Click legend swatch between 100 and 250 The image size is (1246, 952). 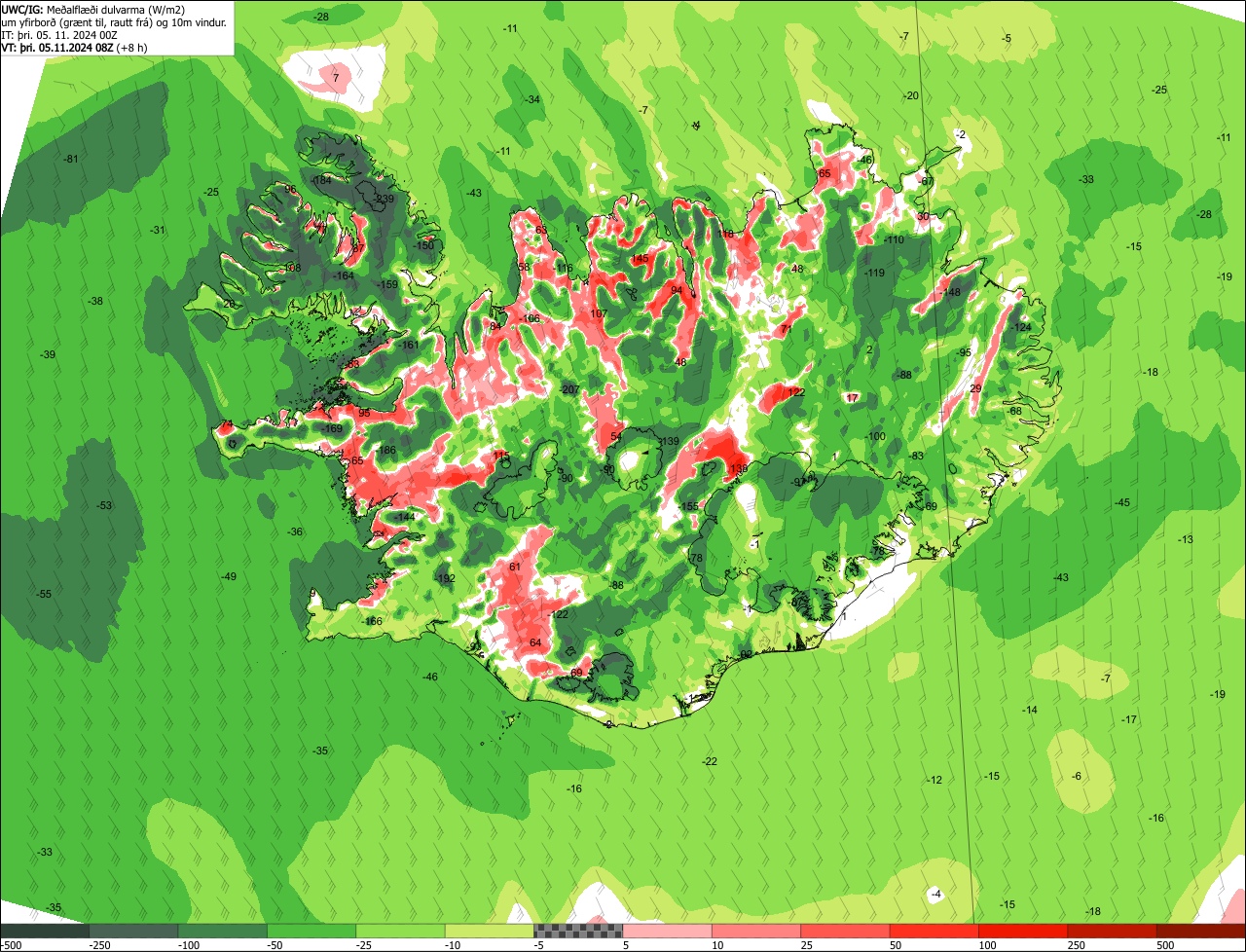point(1022,932)
